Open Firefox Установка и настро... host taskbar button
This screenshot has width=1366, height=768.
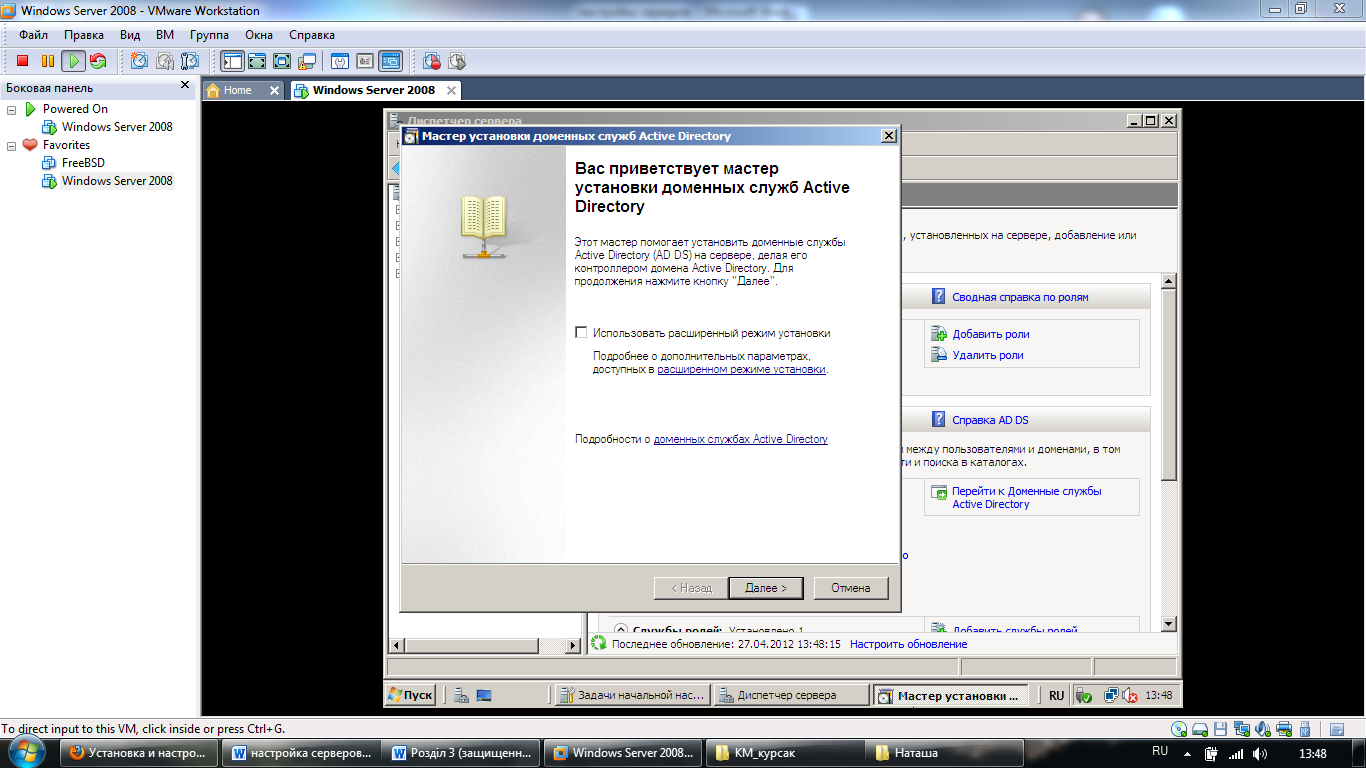138,753
